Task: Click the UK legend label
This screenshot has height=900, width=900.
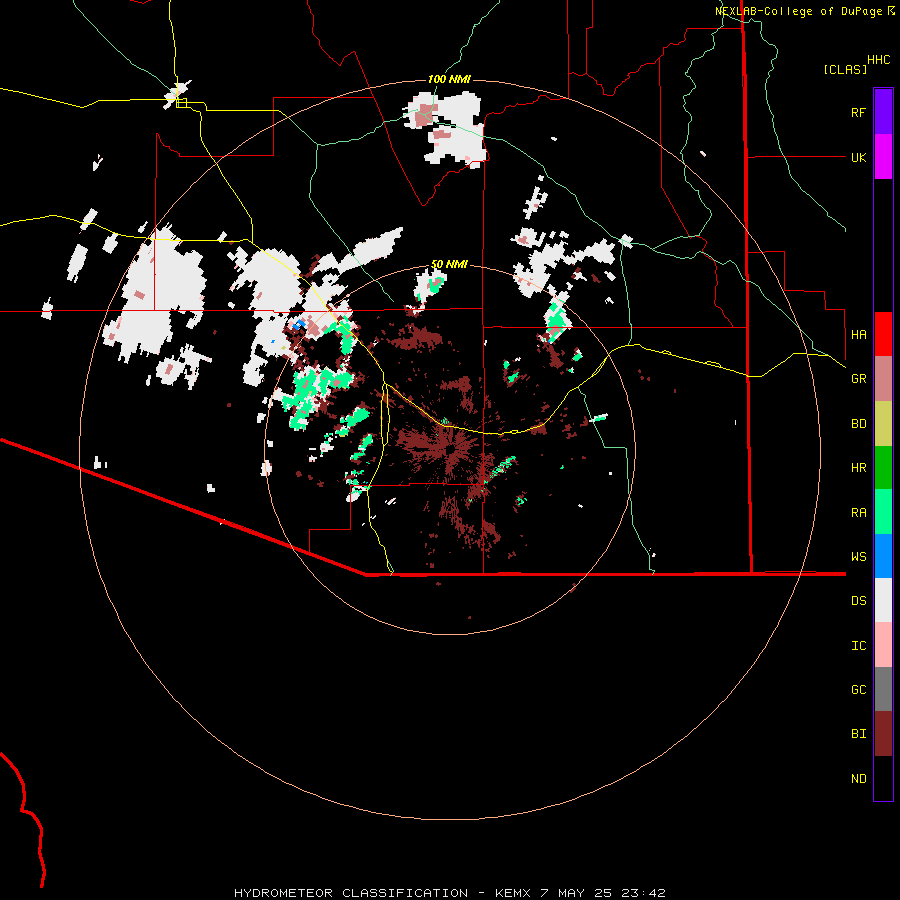Action: (x=858, y=157)
